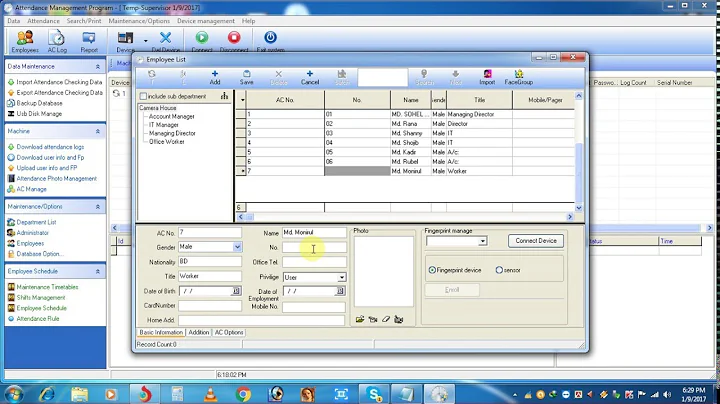Screen dimensions: 720x404
Task: Open Department List in sidebar
Action: click(x=36, y=222)
